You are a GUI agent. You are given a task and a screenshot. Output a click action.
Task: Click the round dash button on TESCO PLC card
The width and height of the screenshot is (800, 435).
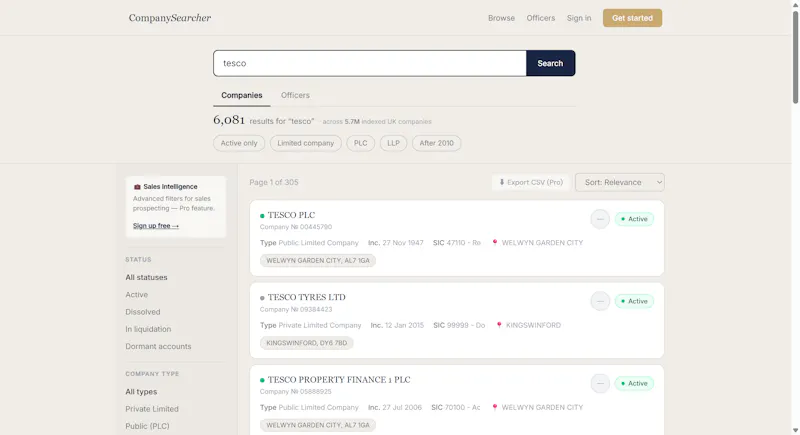600,219
